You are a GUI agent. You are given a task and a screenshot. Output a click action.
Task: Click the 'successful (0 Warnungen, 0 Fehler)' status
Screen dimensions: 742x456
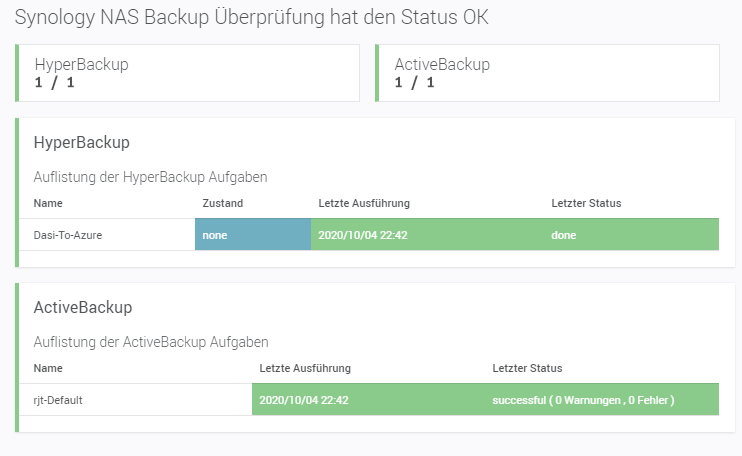583,400
